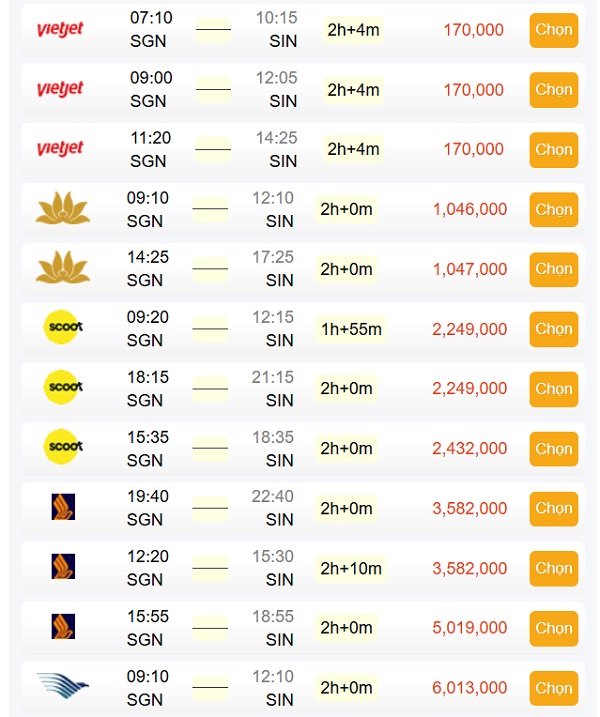Click the 1,047,000 fare price
The image size is (600, 717).
[470, 269]
